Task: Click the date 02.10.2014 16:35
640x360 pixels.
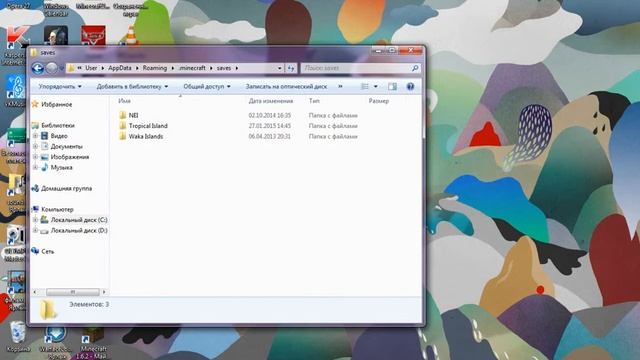Action: (x=270, y=115)
